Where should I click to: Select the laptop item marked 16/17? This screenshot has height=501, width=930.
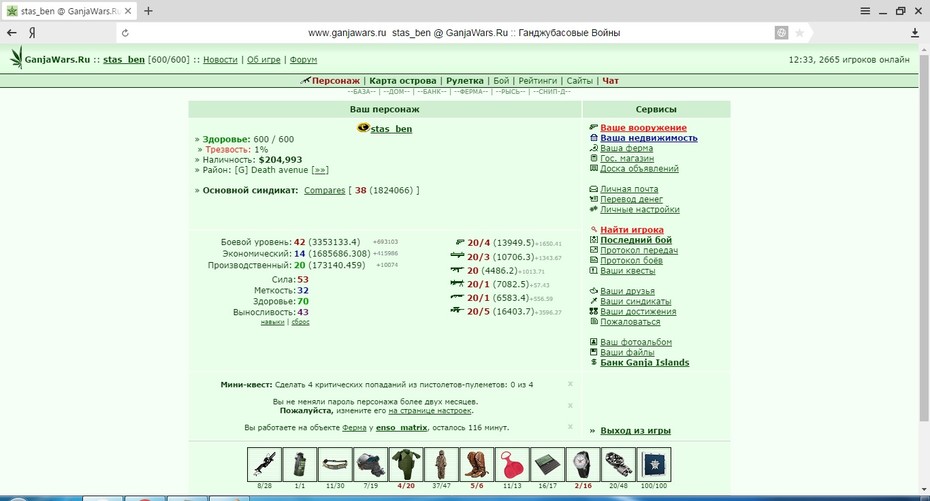point(547,464)
